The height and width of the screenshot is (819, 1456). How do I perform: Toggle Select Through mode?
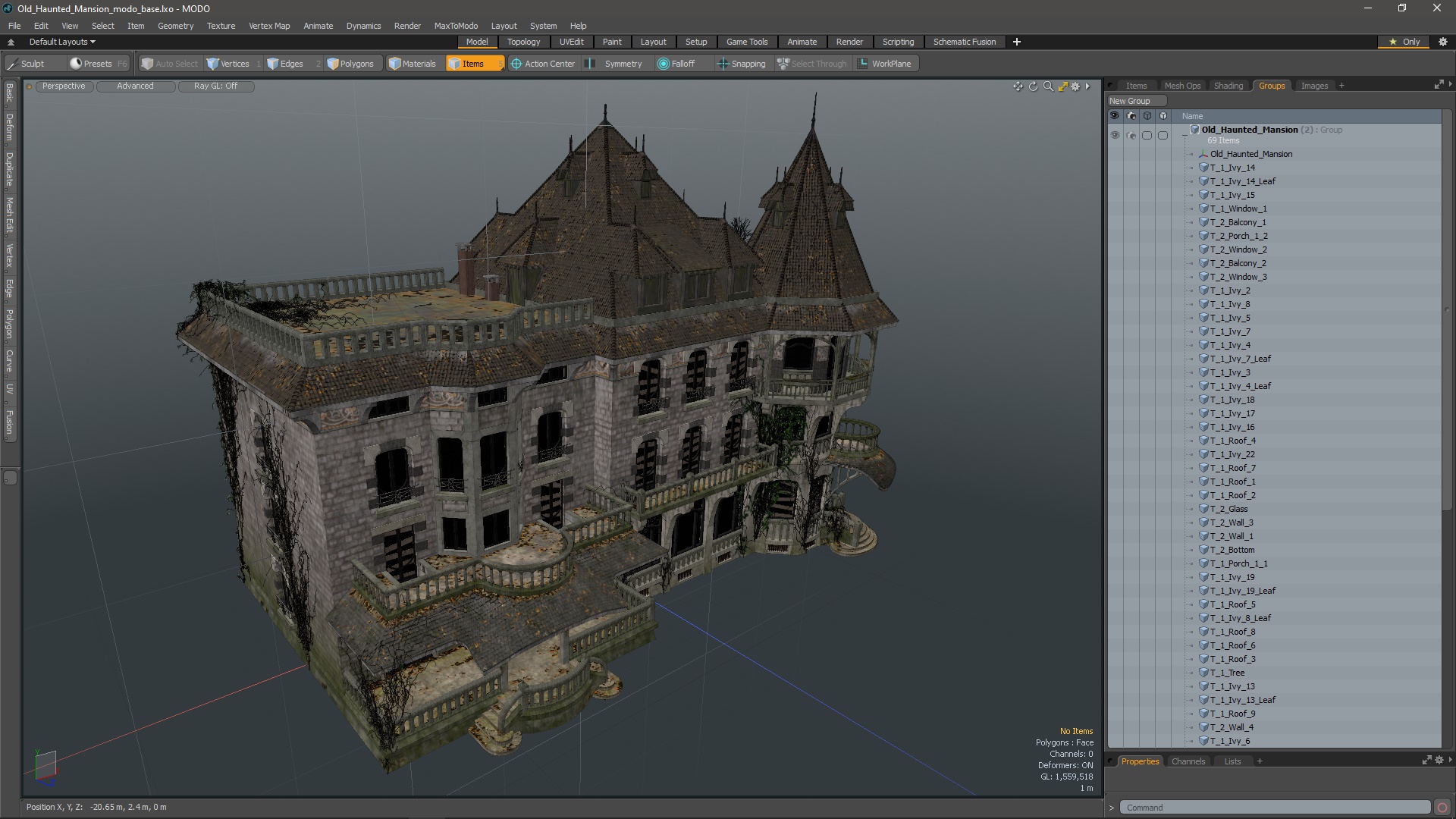[x=812, y=64]
